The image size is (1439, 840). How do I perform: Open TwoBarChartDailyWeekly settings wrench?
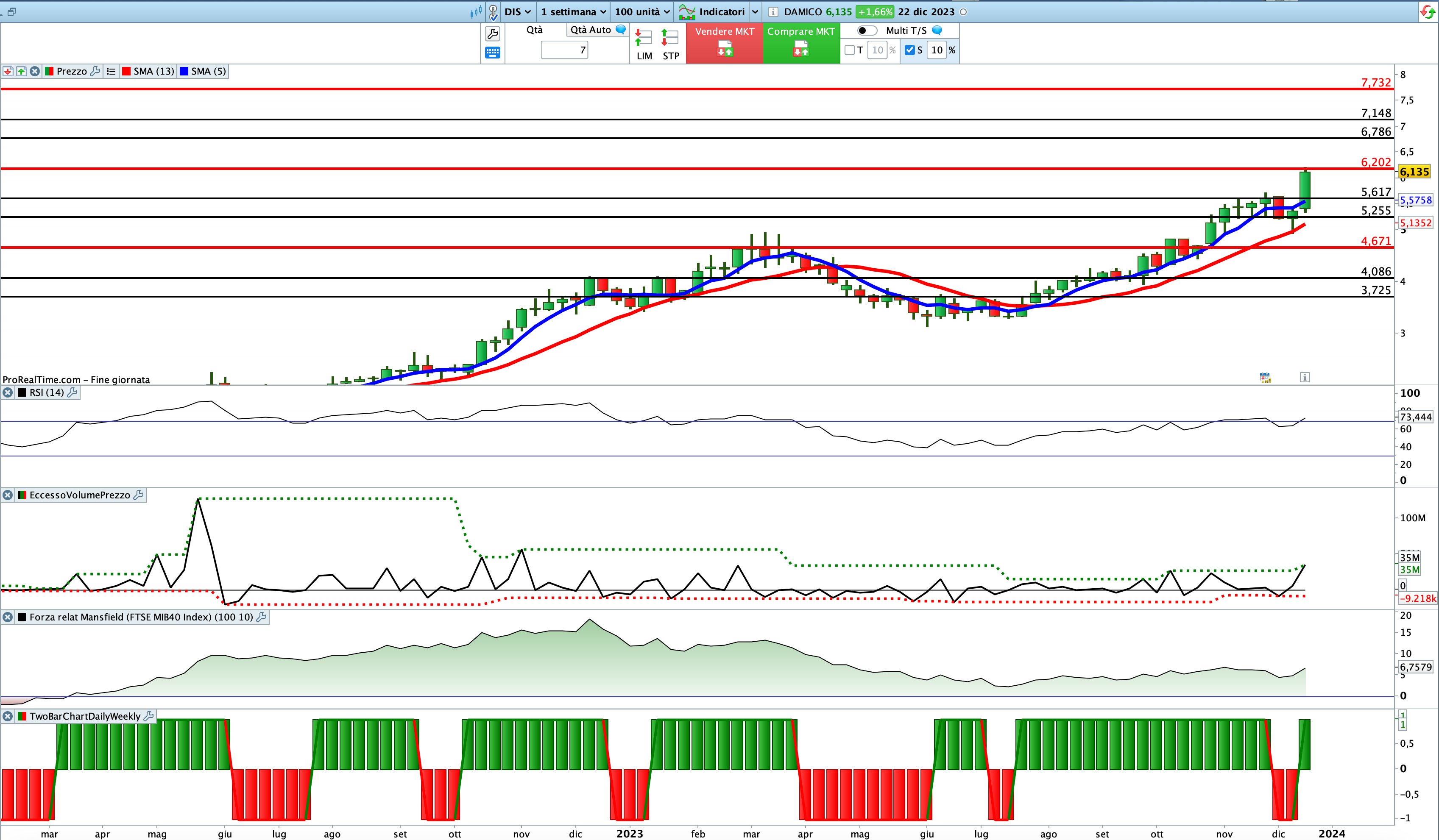[x=149, y=716]
